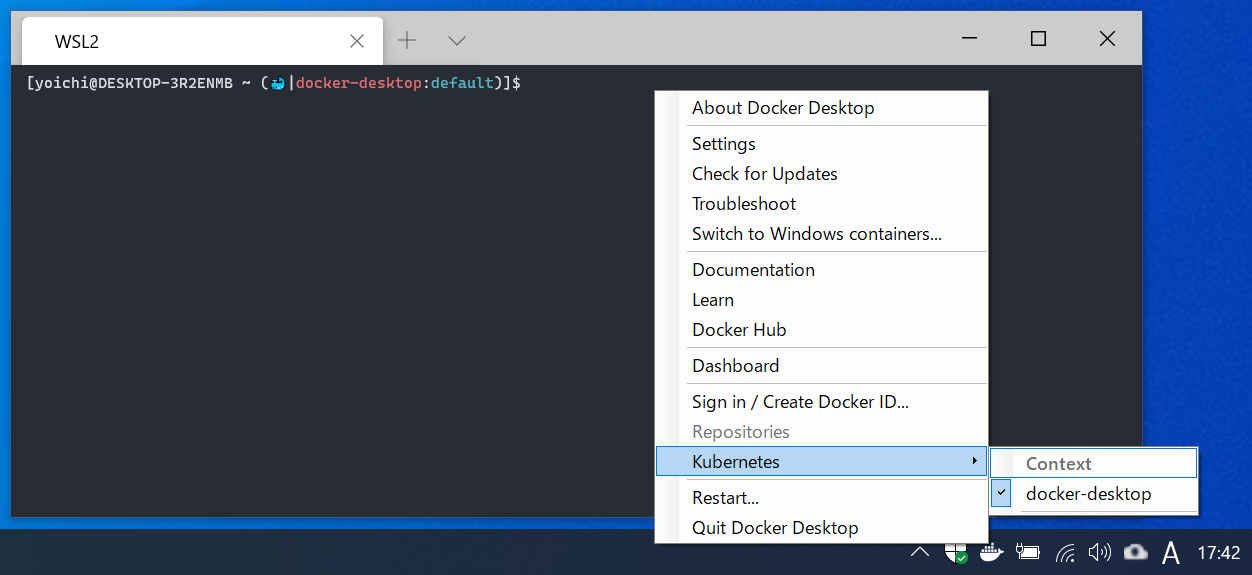The width and height of the screenshot is (1252, 575).
Task: Close the WSL2 tab
Action: (x=357, y=41)
